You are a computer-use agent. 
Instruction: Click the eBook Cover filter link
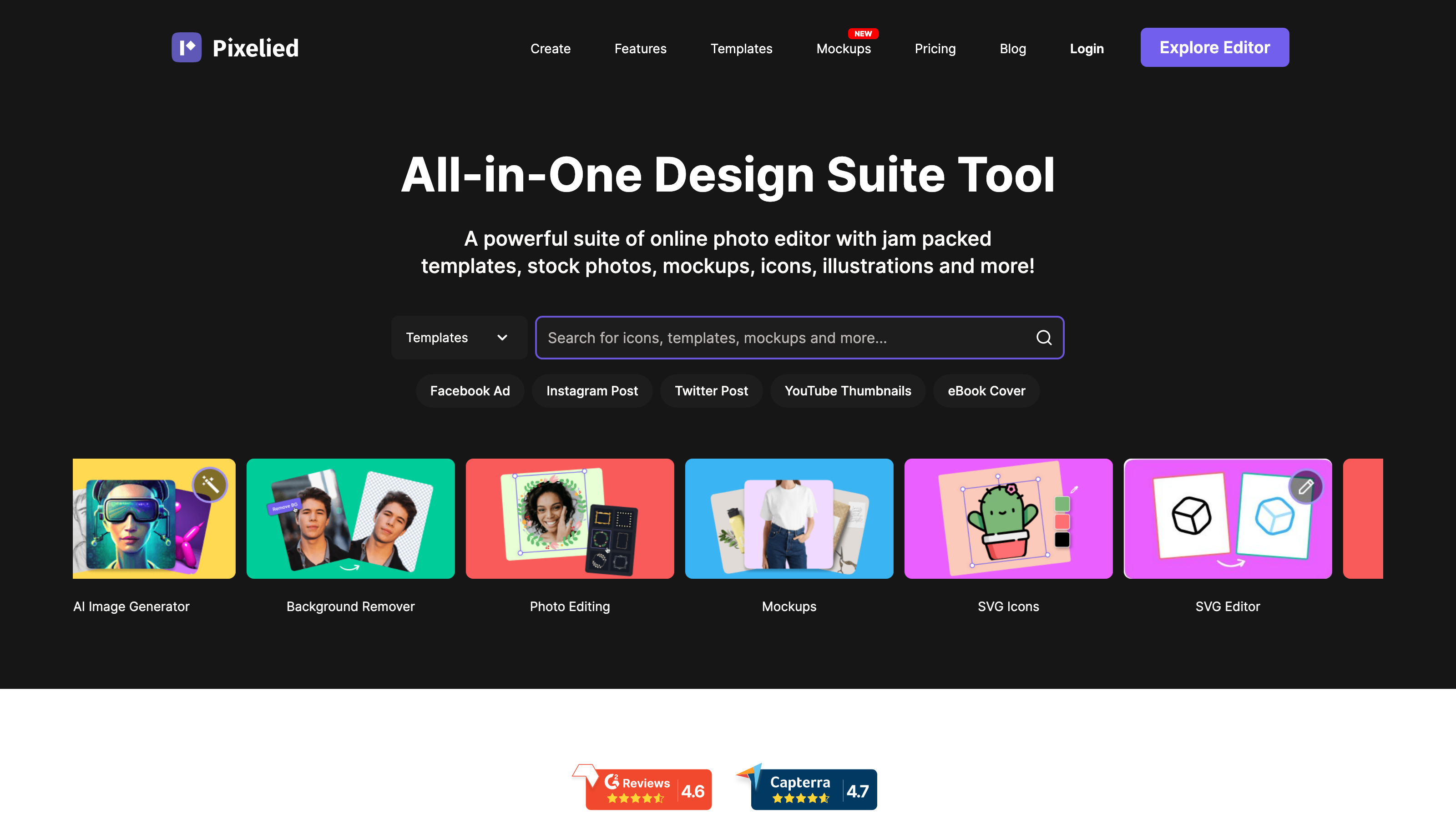click(x=987, y=390)
